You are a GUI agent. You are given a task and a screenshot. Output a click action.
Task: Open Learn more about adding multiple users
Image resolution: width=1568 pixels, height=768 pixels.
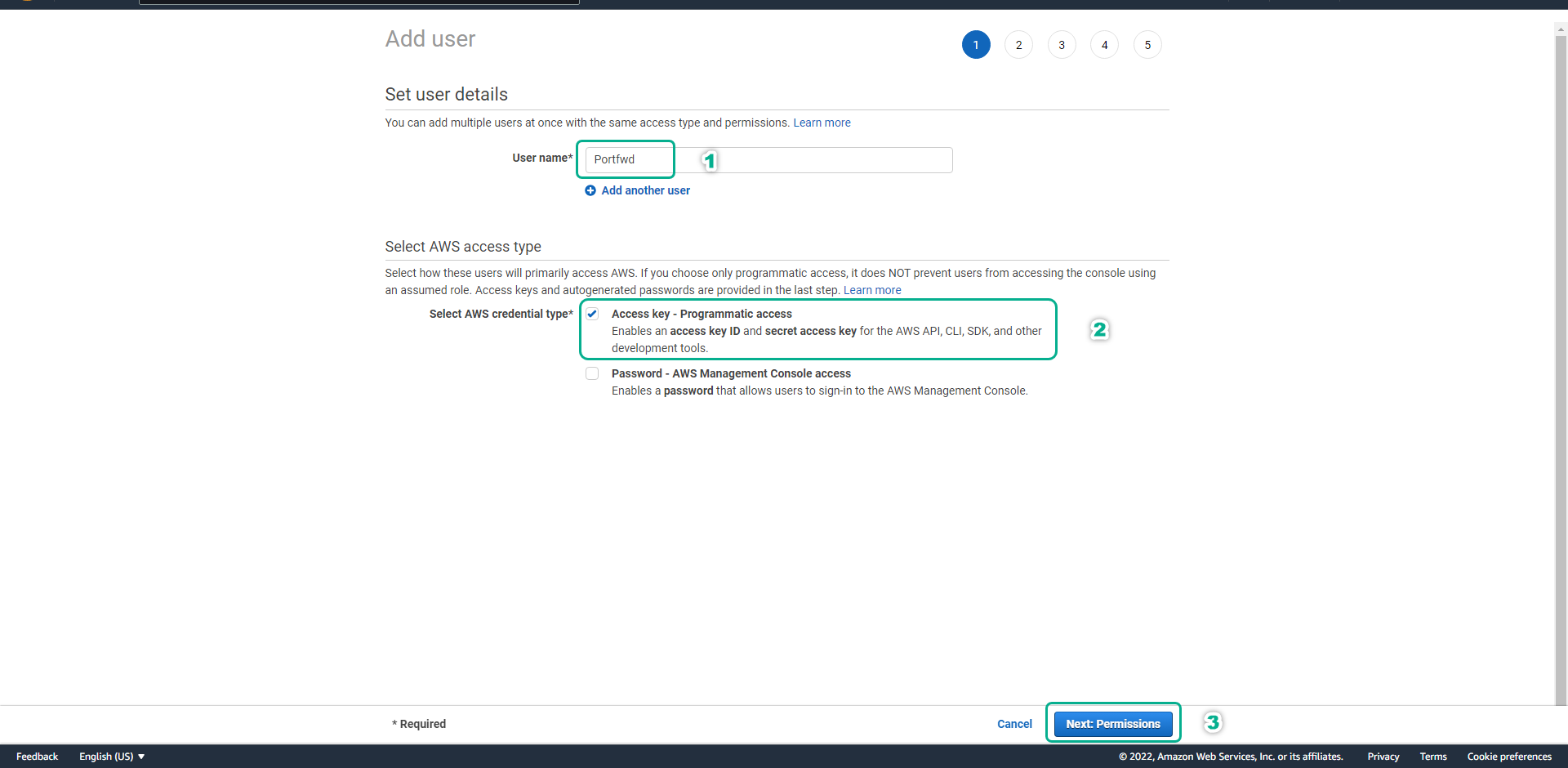coord(822,123)
